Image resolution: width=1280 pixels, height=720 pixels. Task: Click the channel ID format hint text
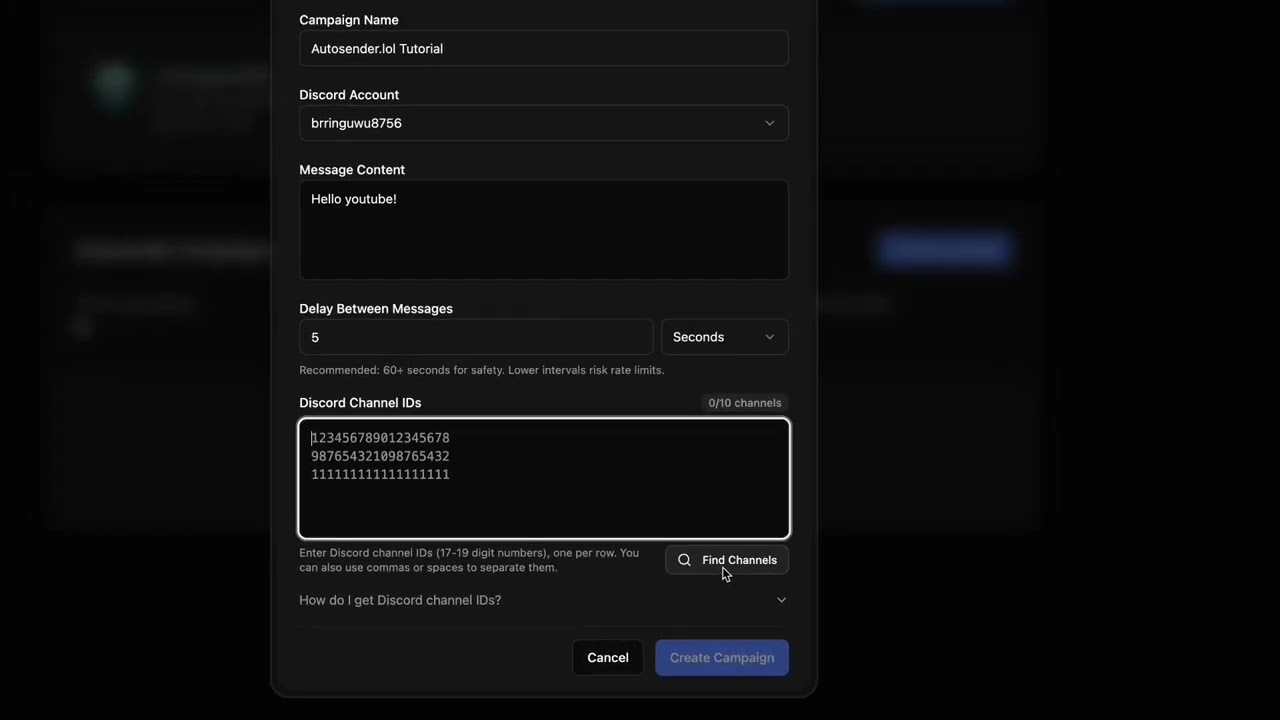(x=469, y=560)
